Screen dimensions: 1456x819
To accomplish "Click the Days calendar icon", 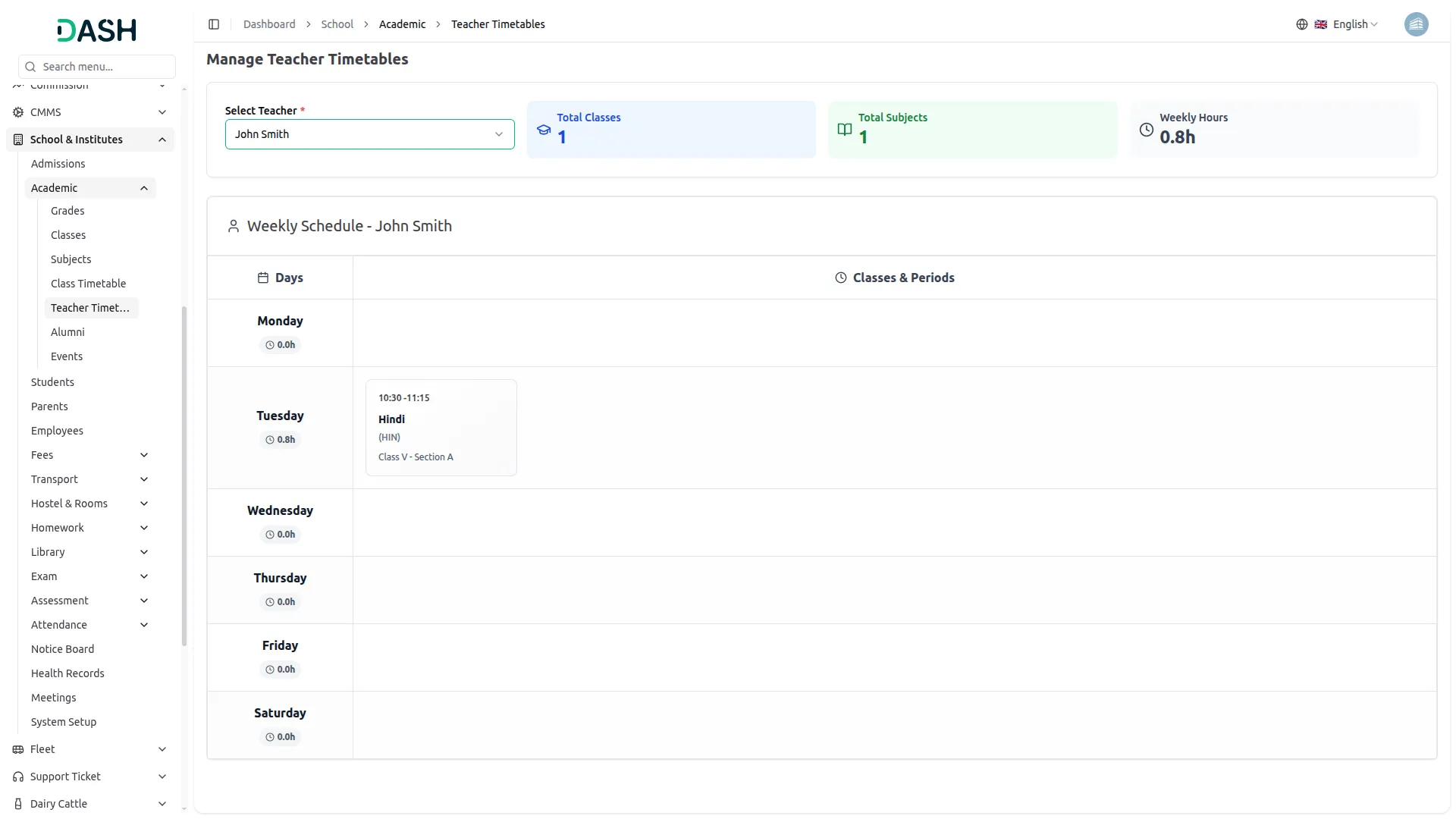I will pyautogui.click(x=263, y=278).
